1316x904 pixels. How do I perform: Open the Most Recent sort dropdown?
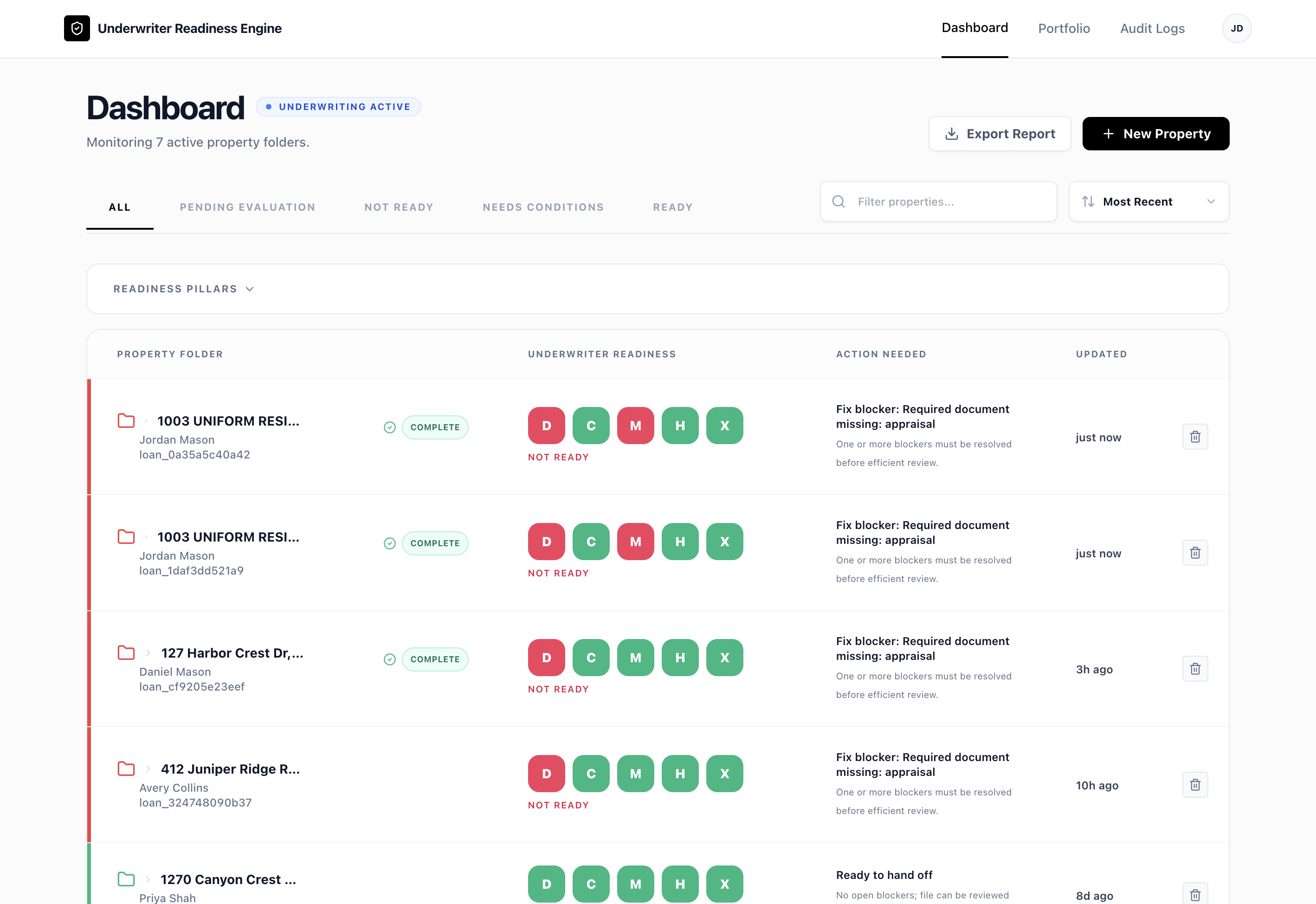[x=1148, y=202]
